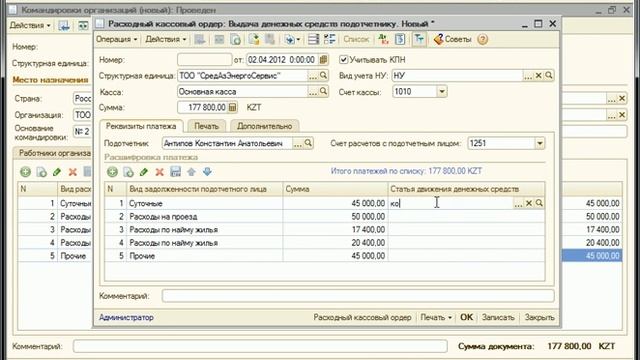
Task: Click the OK button
Action: (467, 317)
